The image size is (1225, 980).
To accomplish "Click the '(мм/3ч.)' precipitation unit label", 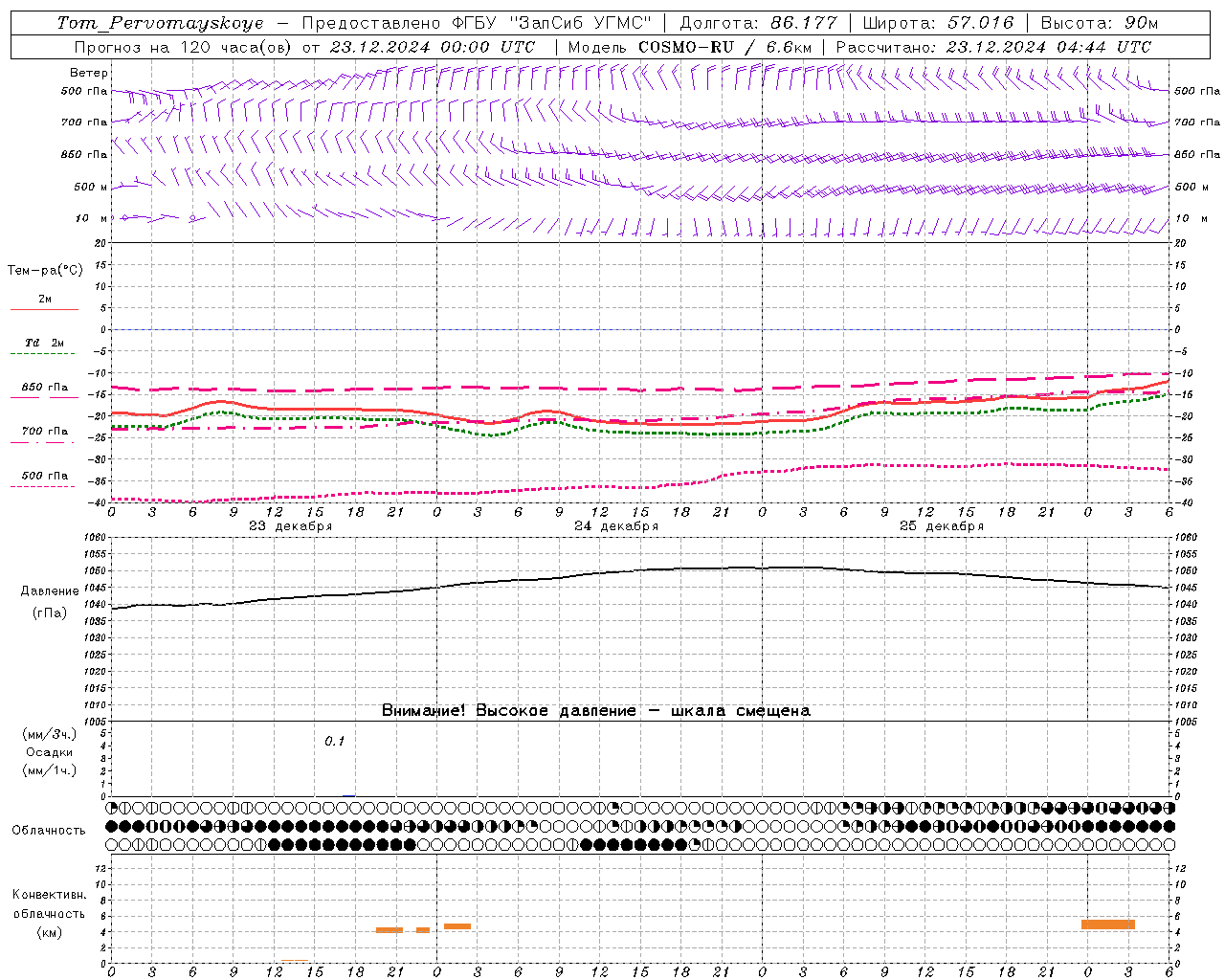I will pyautogui.click(x=50, y=735).
